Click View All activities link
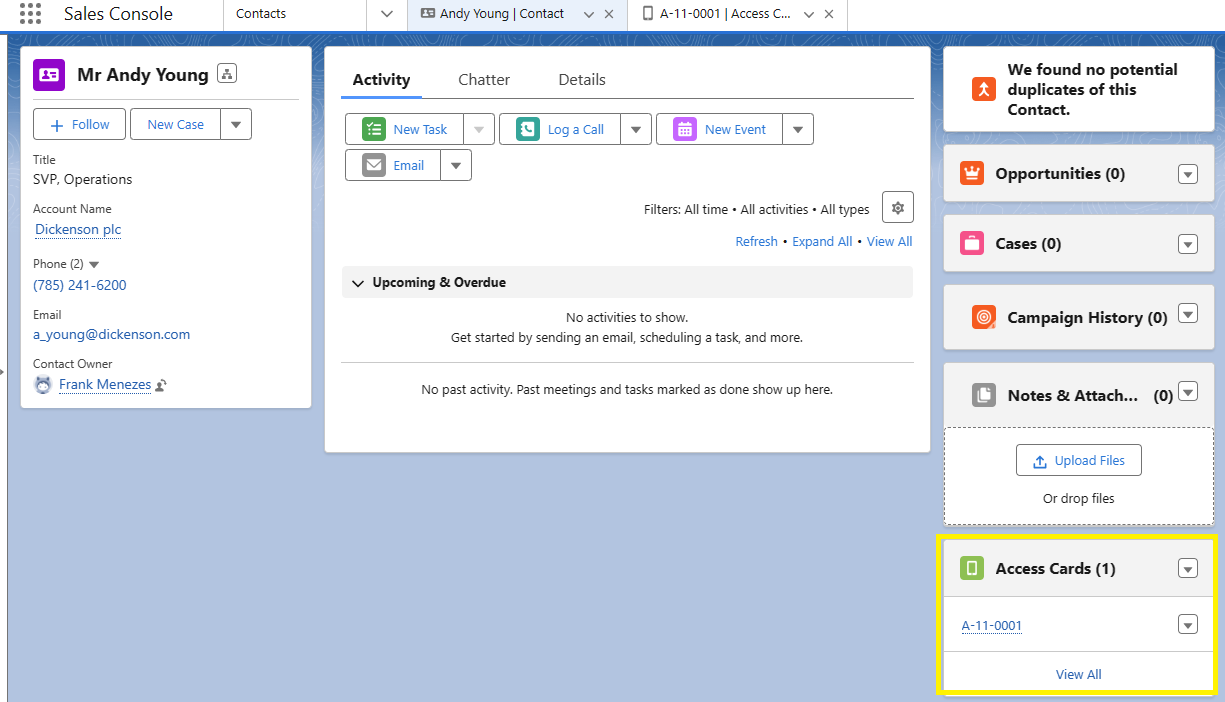The width and height of the screenshot is (1225, 702). (x=890, y=241)
